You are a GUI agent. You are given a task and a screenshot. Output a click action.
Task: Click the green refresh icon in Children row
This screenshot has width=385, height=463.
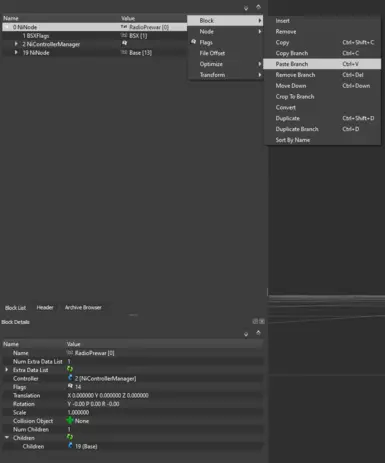[x=70, y=437]
